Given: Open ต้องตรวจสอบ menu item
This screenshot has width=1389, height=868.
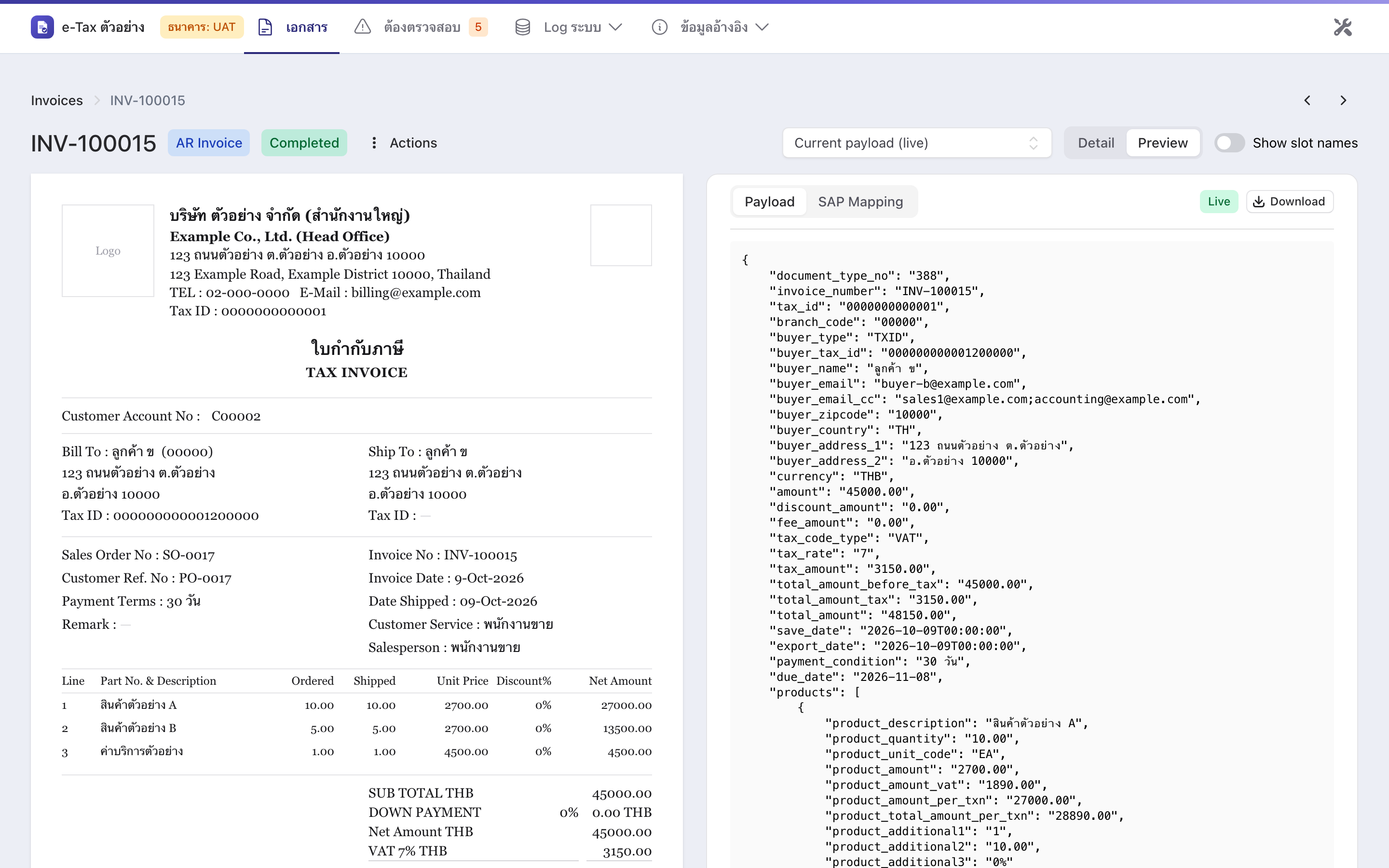Looking at the screenshot, I should click(x=422, y=27).
